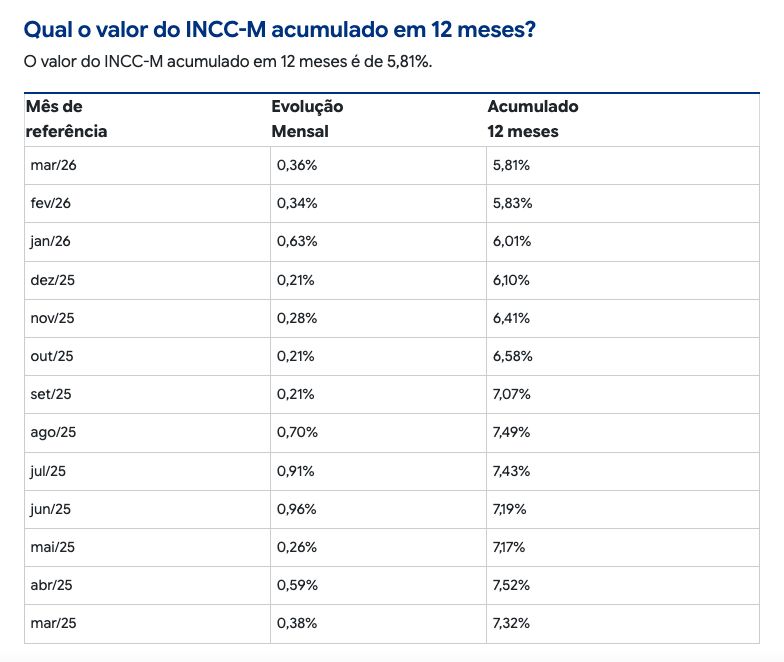Select the abr/25 month cell

[x=53, y=585]
